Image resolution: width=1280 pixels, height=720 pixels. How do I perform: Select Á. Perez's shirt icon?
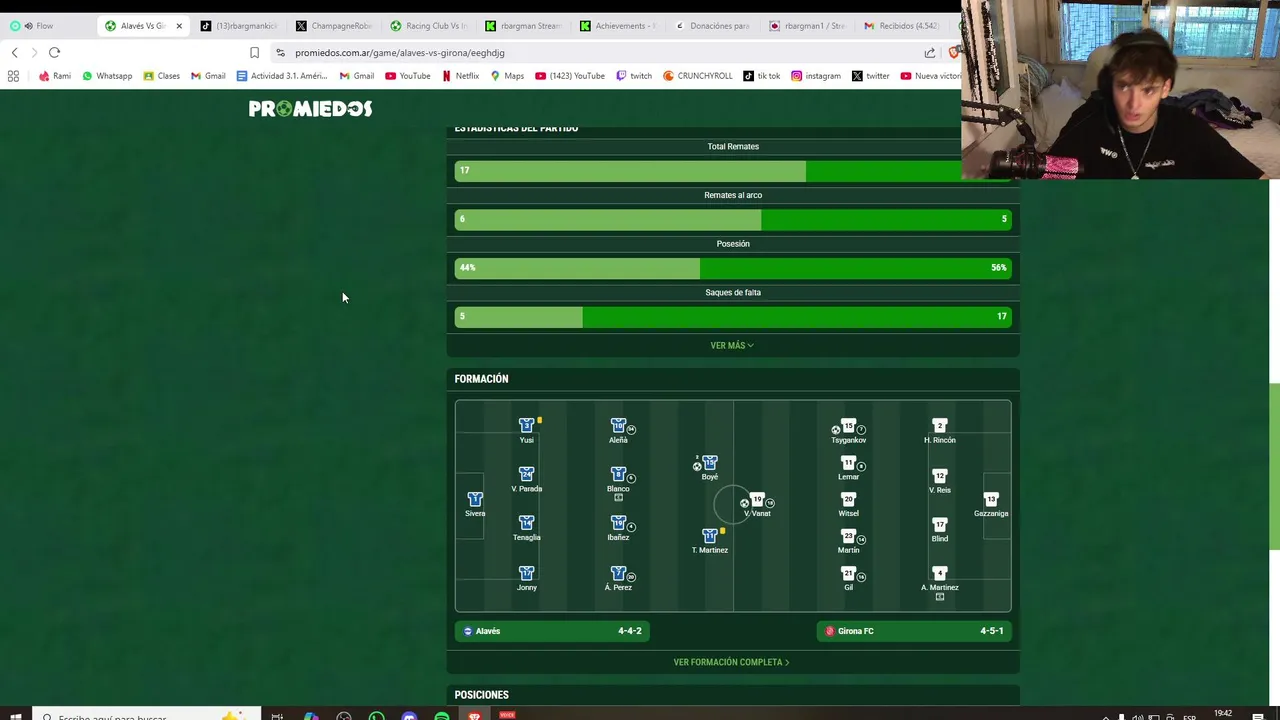(x=618, y=573)
